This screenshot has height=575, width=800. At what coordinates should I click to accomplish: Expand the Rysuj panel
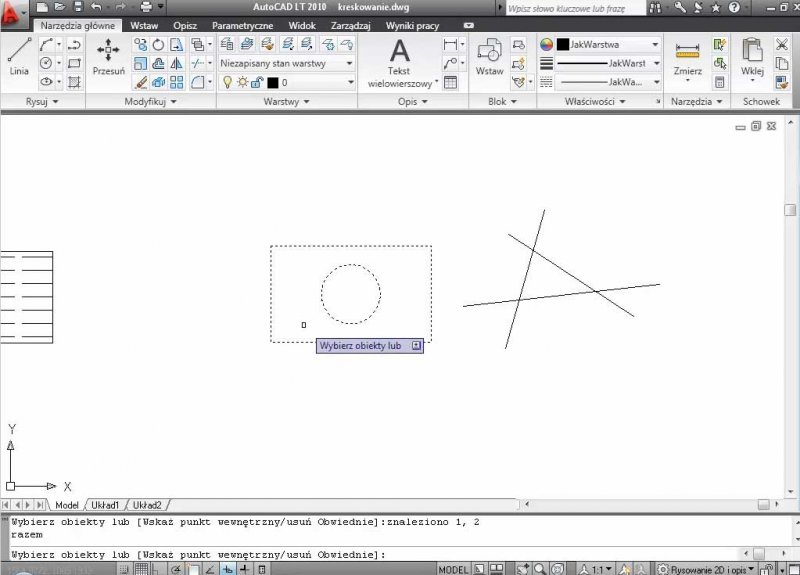click(x=41, y=102)
